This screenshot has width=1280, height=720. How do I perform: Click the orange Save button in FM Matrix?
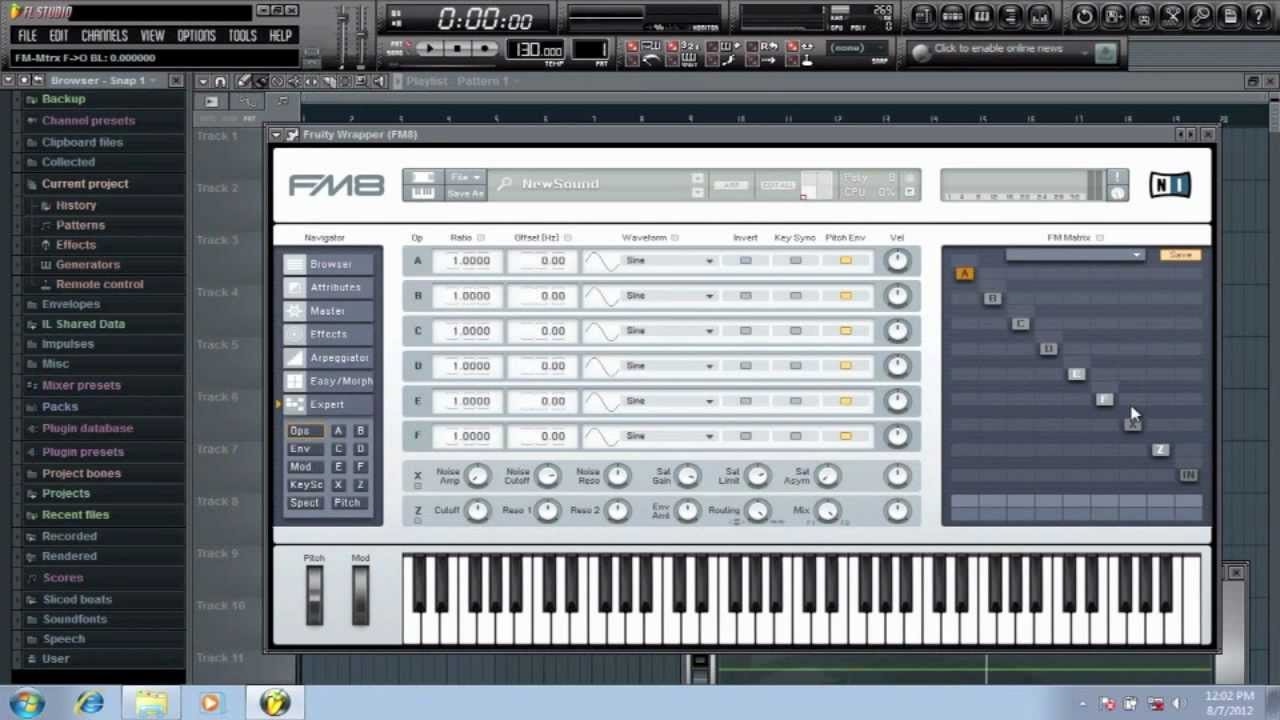[x=1180, y=255]
